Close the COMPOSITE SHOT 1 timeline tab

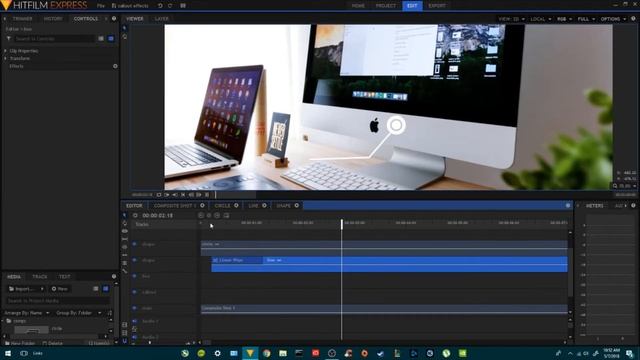[202, 206]
